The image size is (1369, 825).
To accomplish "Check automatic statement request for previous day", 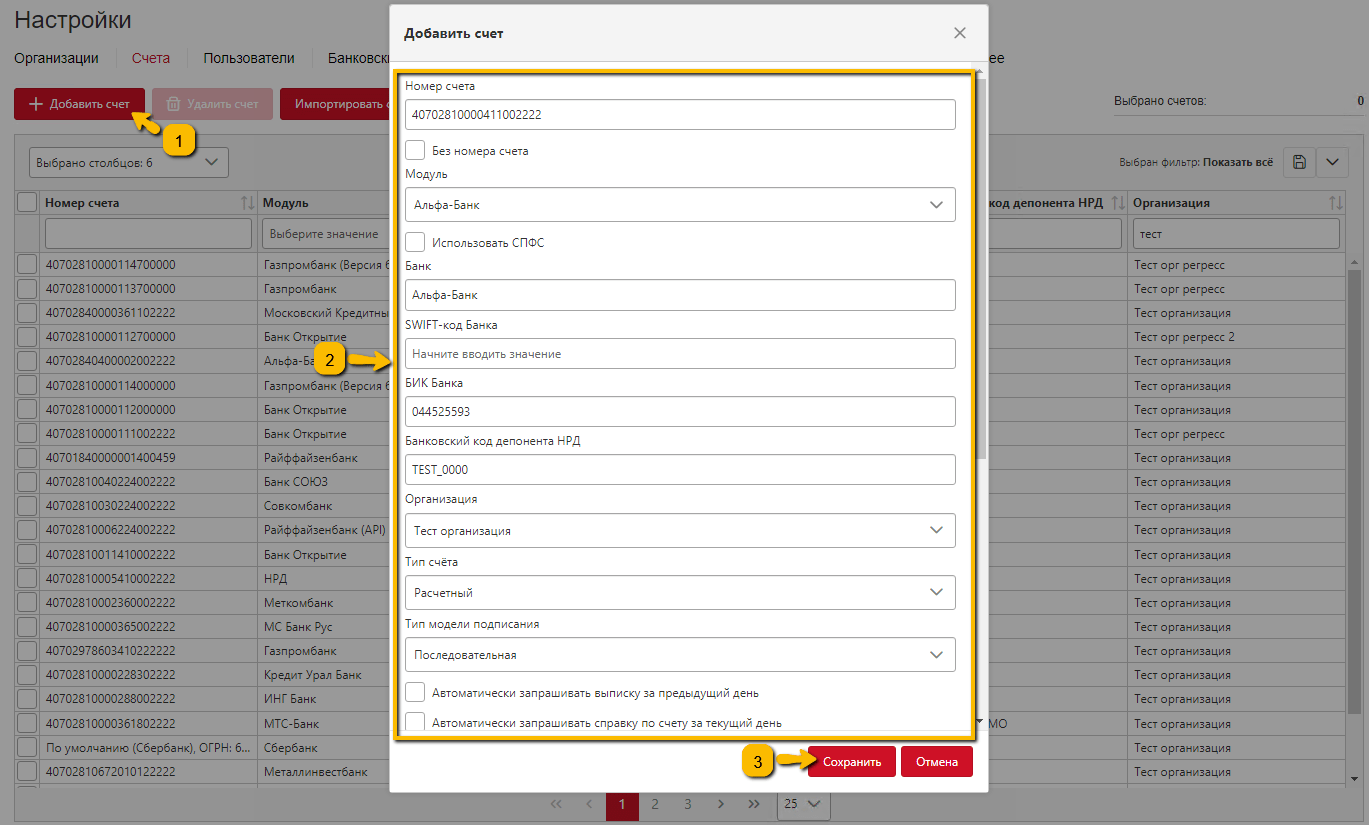I will [x=416, y=692].
